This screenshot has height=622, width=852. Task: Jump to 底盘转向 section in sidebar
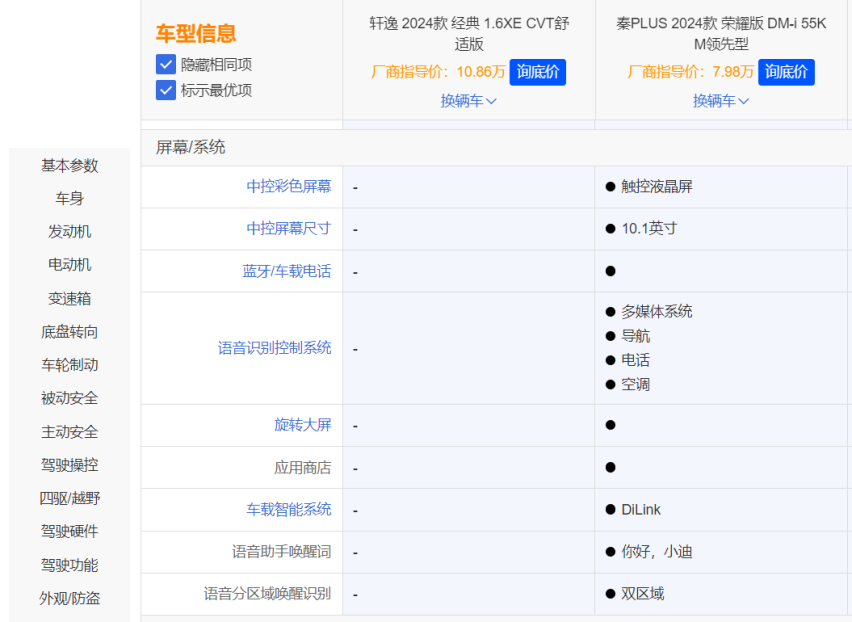tap(70, 331)
